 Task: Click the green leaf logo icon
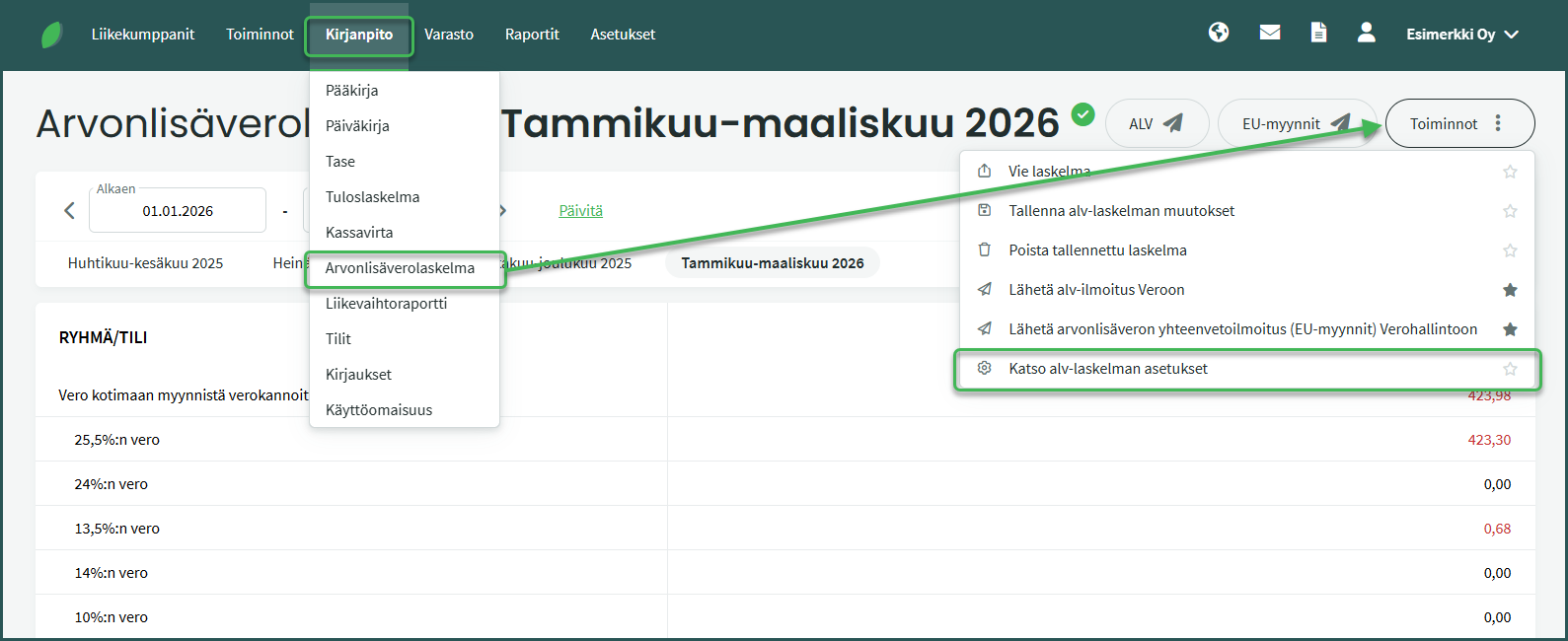[x=51, y=35]
